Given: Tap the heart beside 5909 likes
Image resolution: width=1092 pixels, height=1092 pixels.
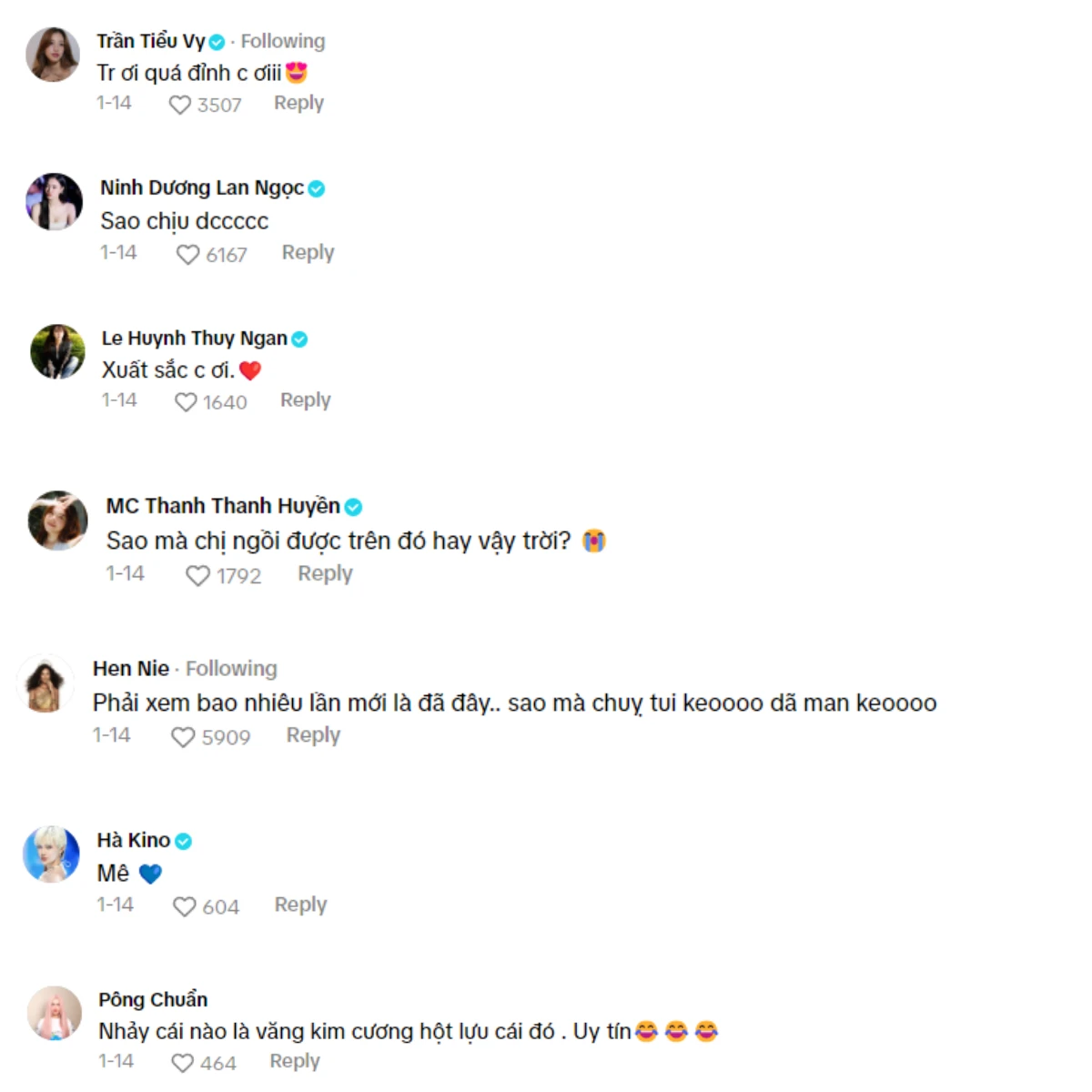Looking at the screenshot, I should coord(183,737).
